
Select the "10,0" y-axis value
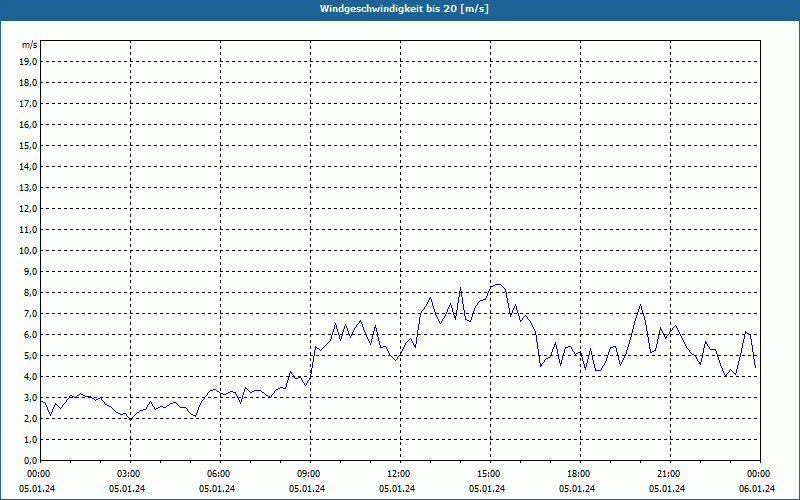[28, 251]
